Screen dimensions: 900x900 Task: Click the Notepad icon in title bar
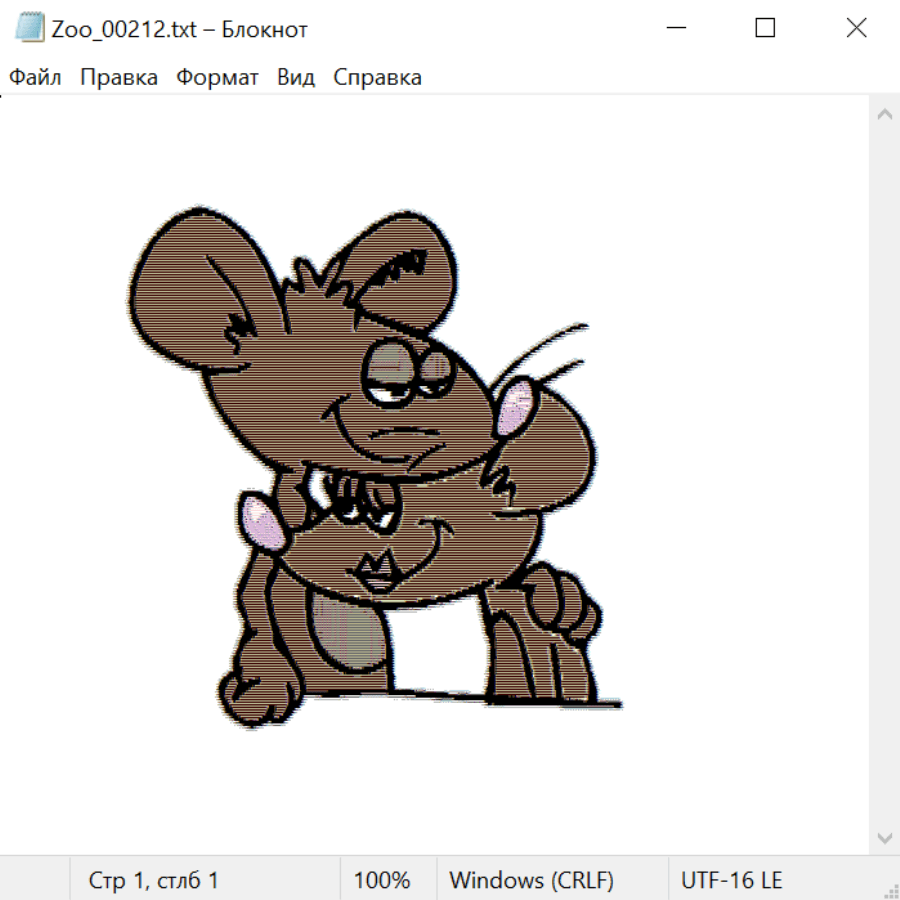[30, 29]
